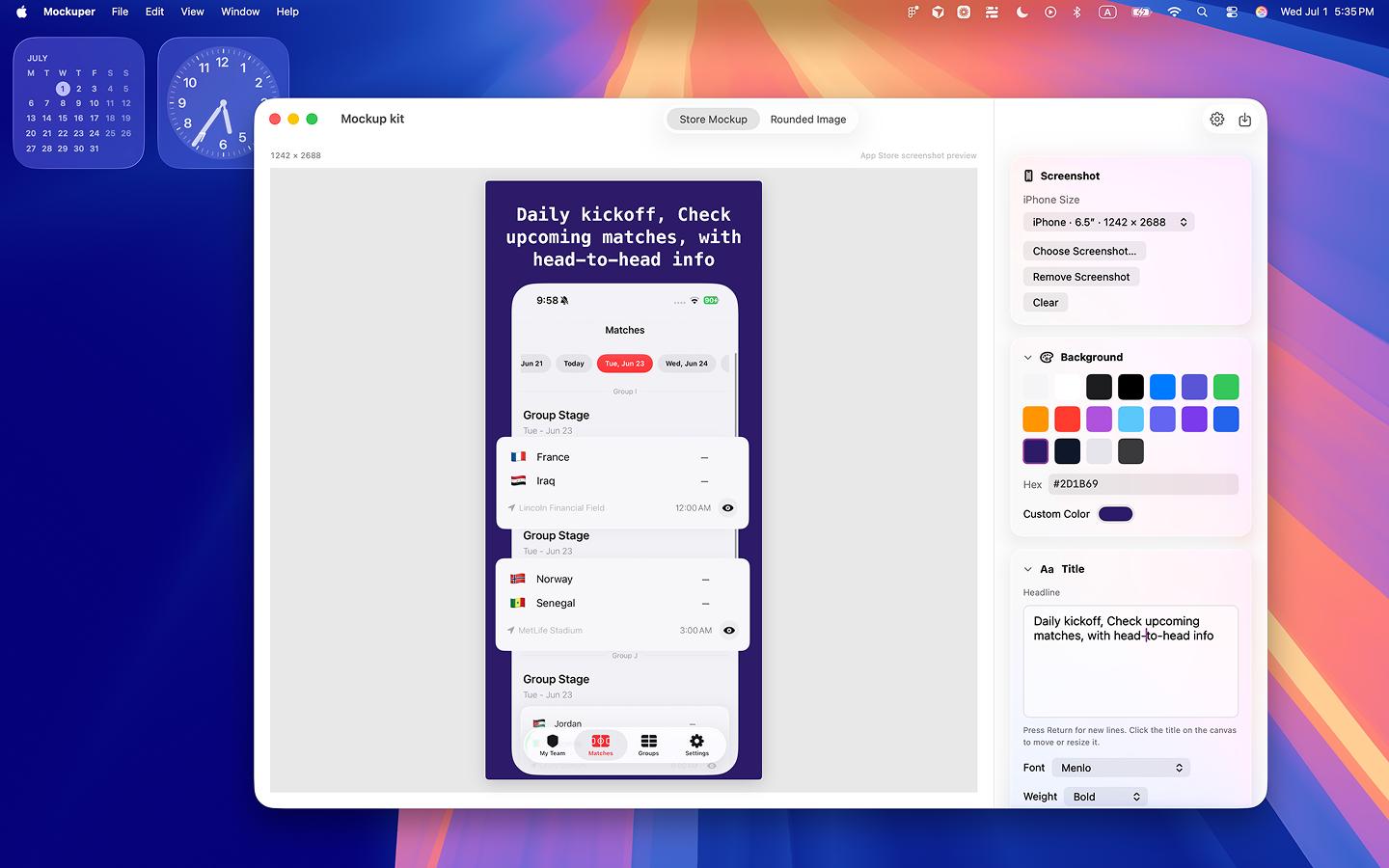Click the Clear button
Viewport: 1389px width, 868px height.
tap(1046, 303)
